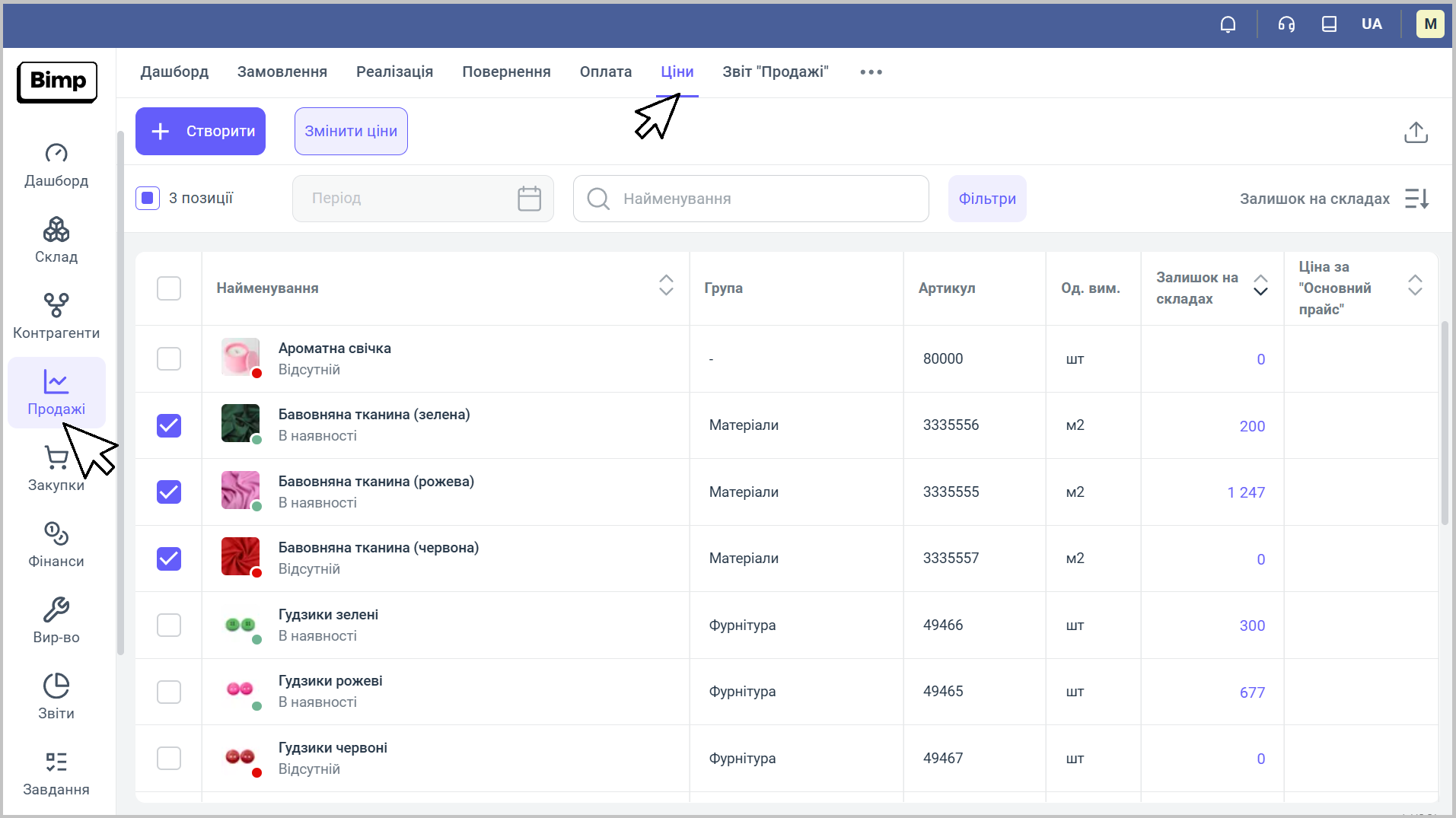Open Контрагенти section in the sidebar
This screenshot has width=1456, height=818.
pyautogui.click(x=56, y=316)
